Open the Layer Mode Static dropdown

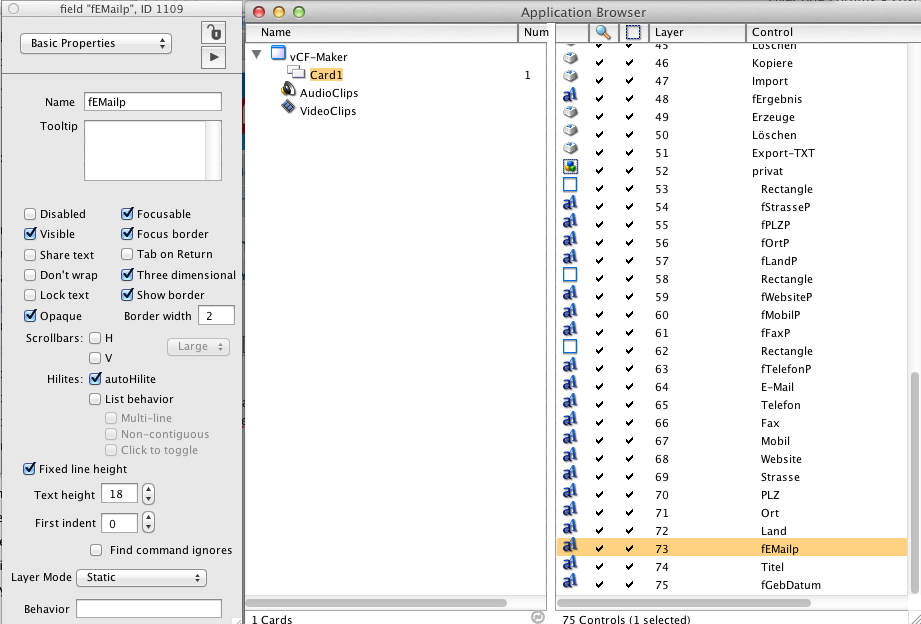(x=141, y=577)
